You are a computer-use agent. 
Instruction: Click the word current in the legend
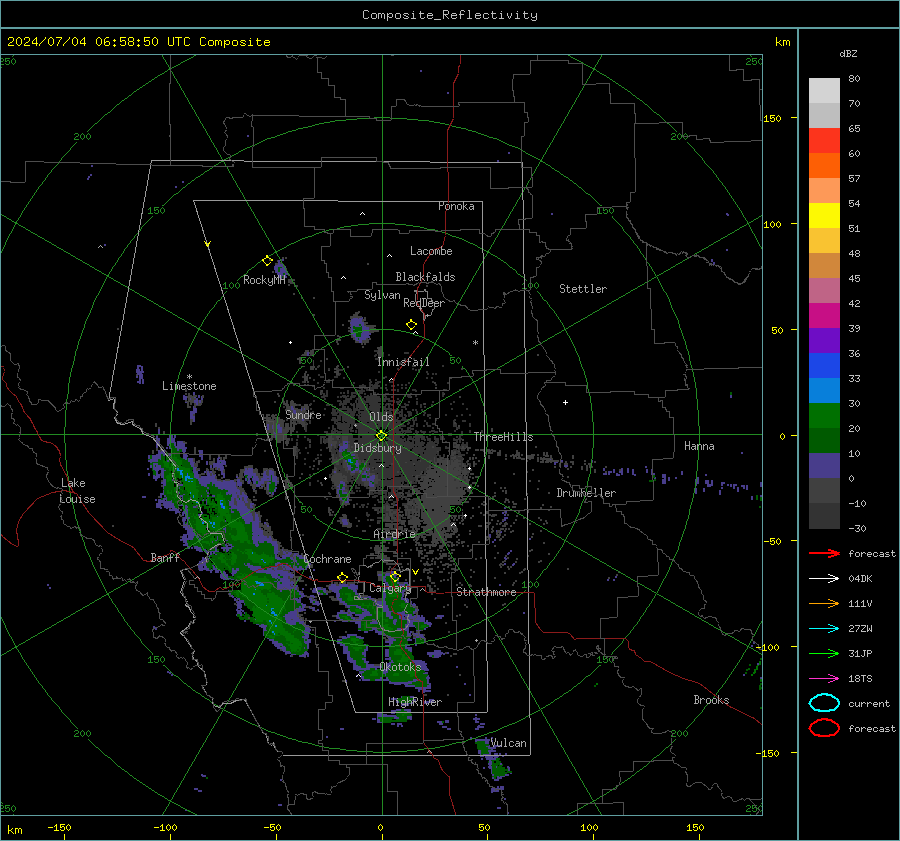pyautogui.click(x=869, y=703)
